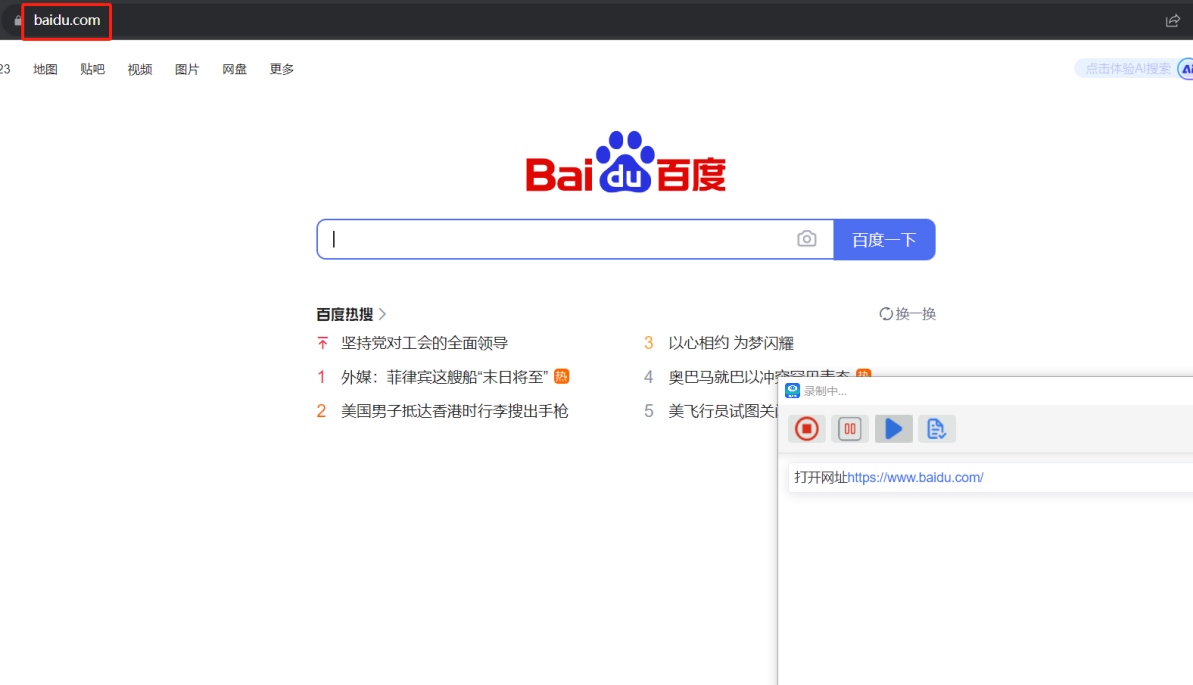
Task: Refresh hot searches with 换一换
Action: [907, 314]
